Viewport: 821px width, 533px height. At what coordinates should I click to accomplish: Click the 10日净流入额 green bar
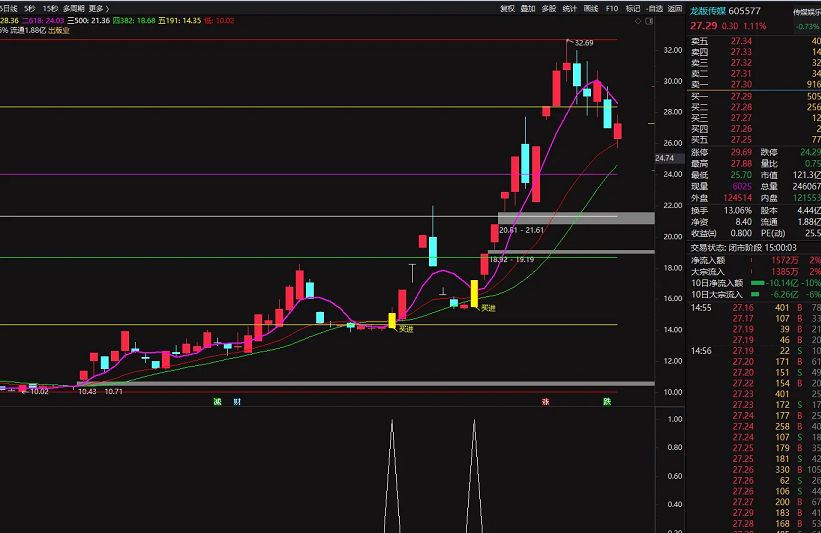point(757,283)
